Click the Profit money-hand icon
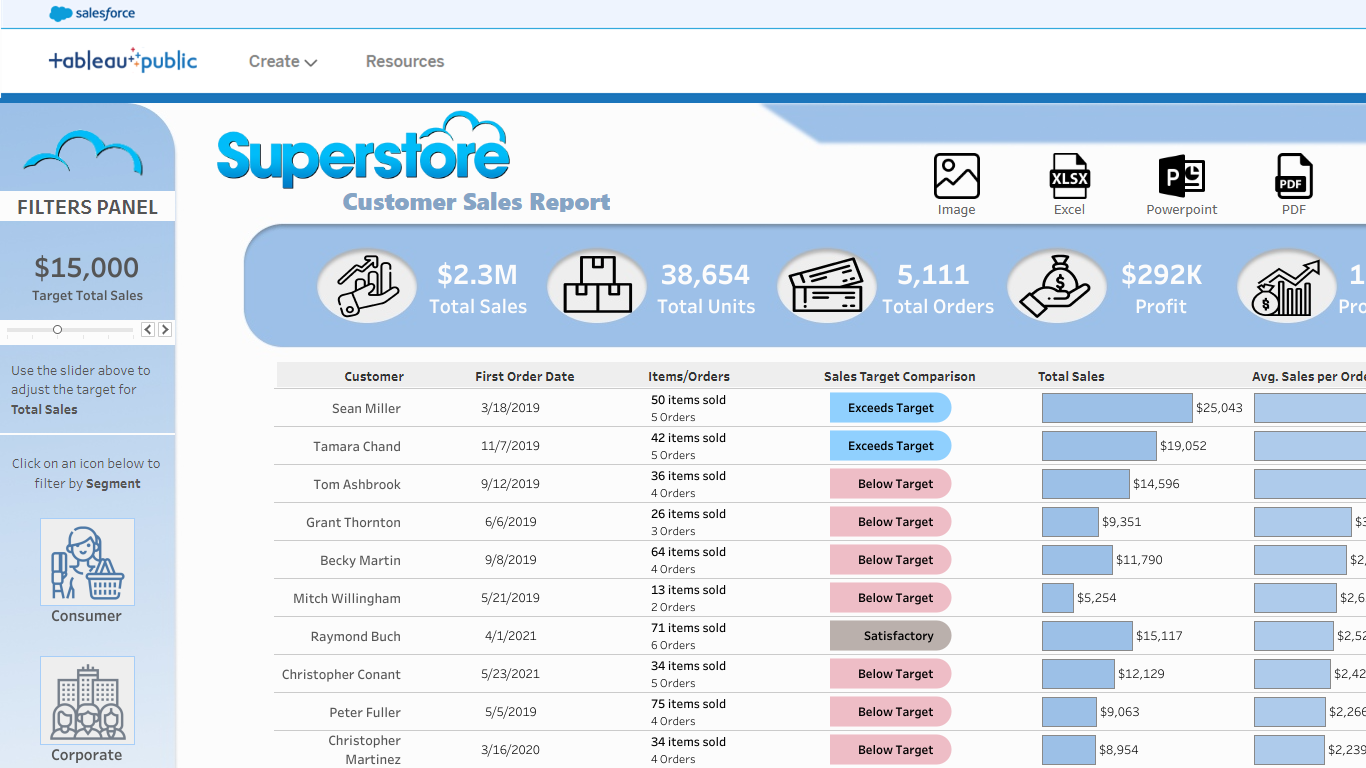This screenshot has height=768, width=1366. tap(1057, 286)
